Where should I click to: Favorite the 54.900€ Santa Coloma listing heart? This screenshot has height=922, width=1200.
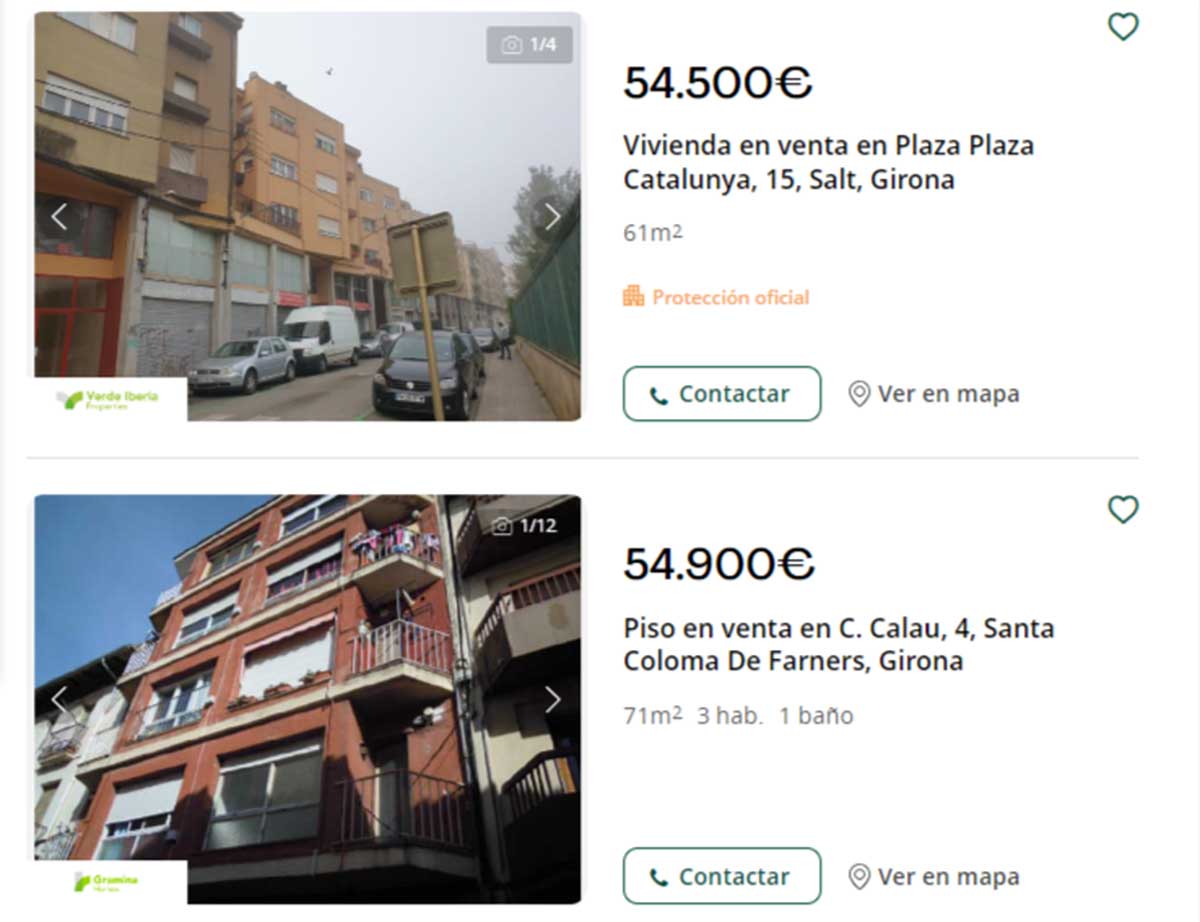[x=1123, y=510]
